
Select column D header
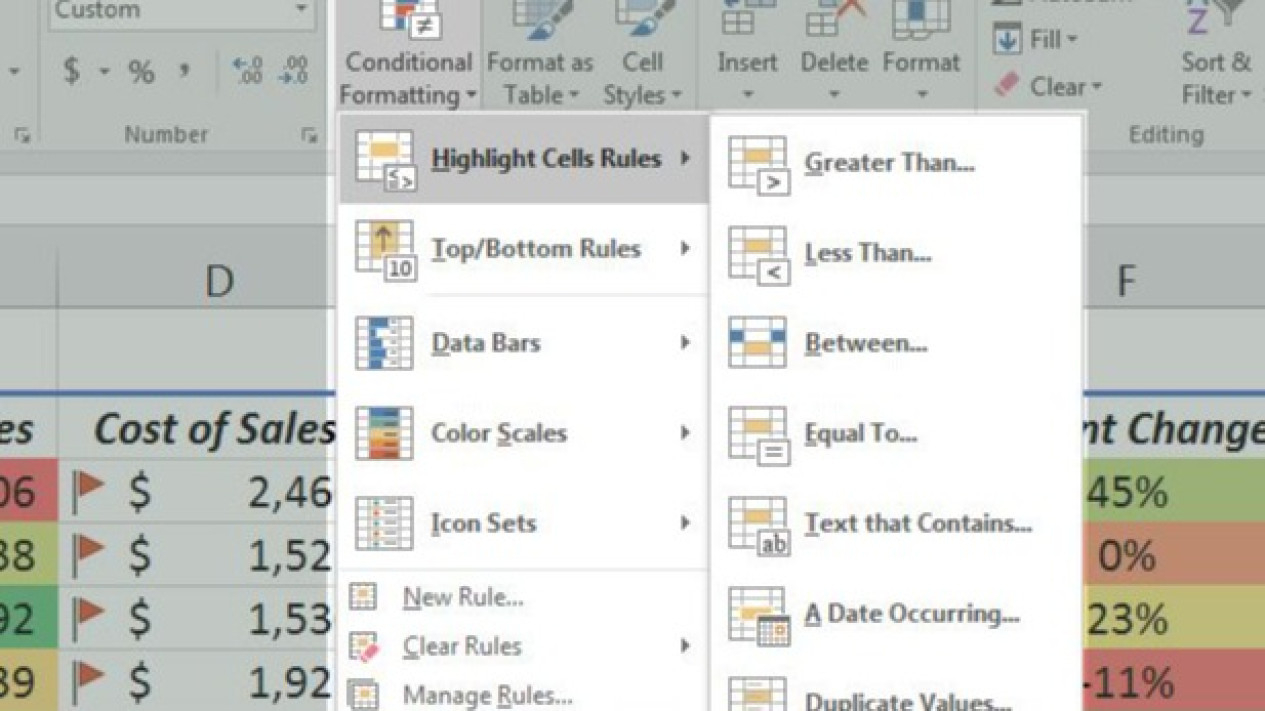[196, 281]
